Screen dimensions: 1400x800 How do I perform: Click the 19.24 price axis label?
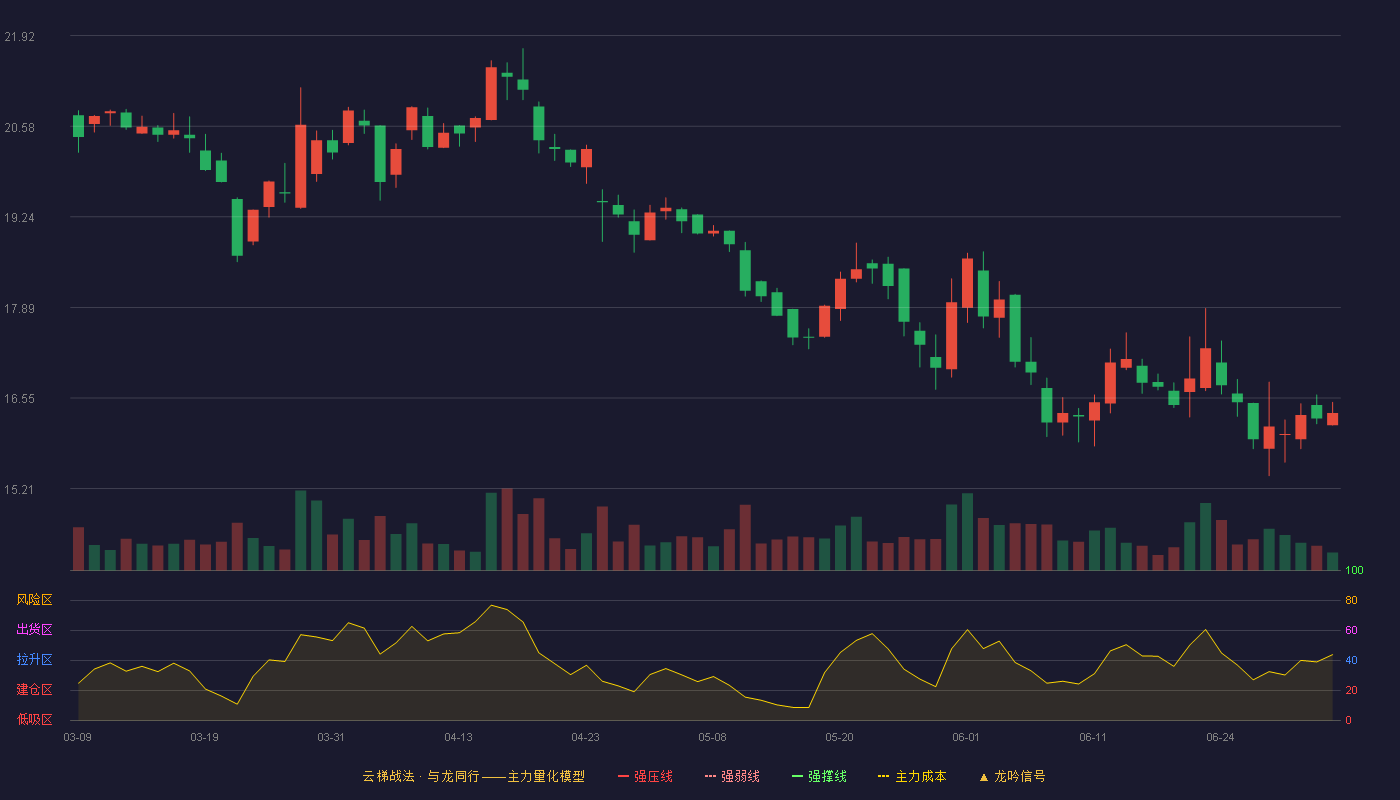[19, 217]
